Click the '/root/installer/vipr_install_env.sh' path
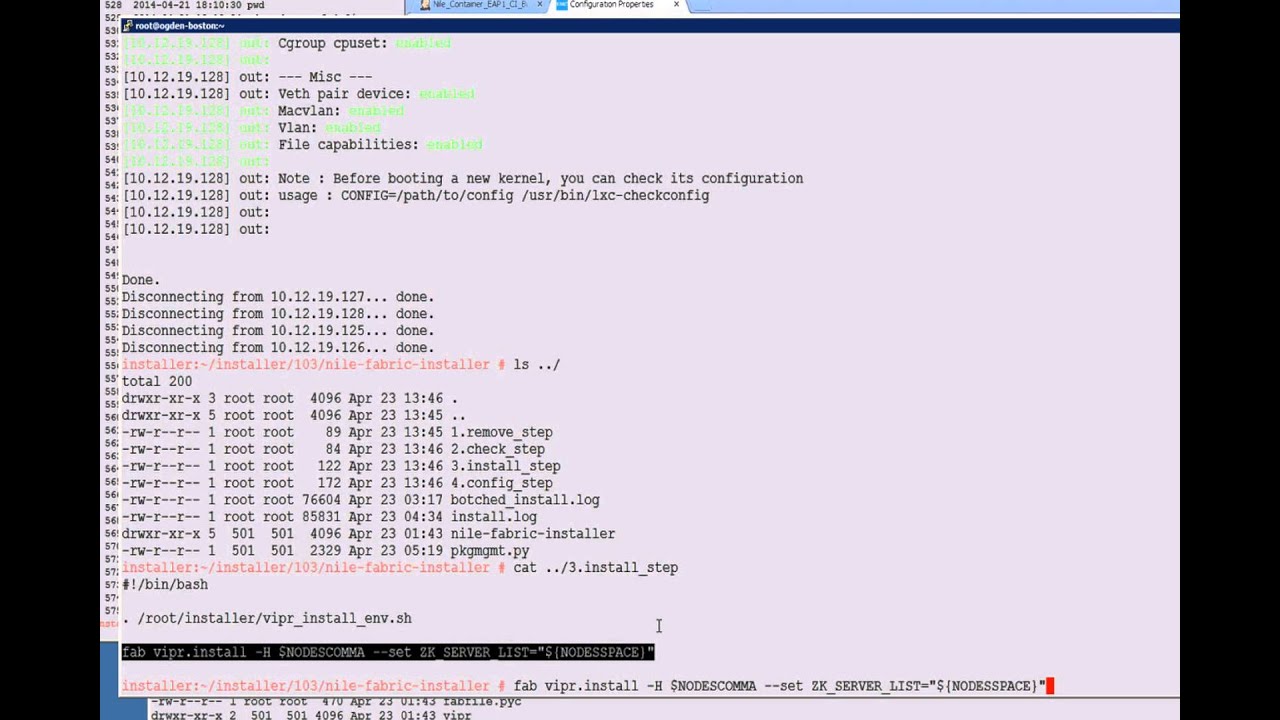 [x=274, y=618]
